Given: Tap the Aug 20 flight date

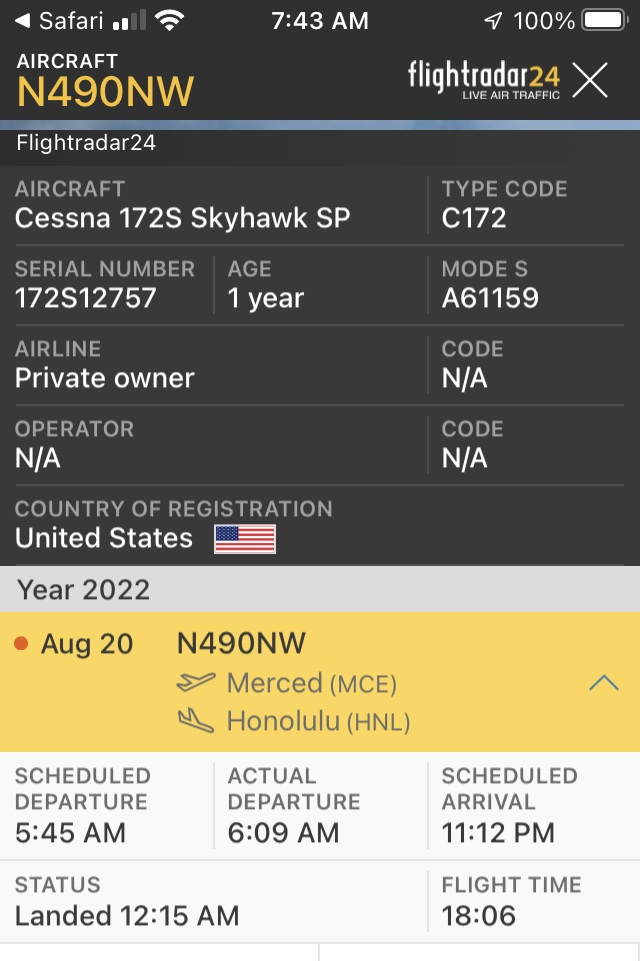Looking at the screenshot, I should pos(87,644).
